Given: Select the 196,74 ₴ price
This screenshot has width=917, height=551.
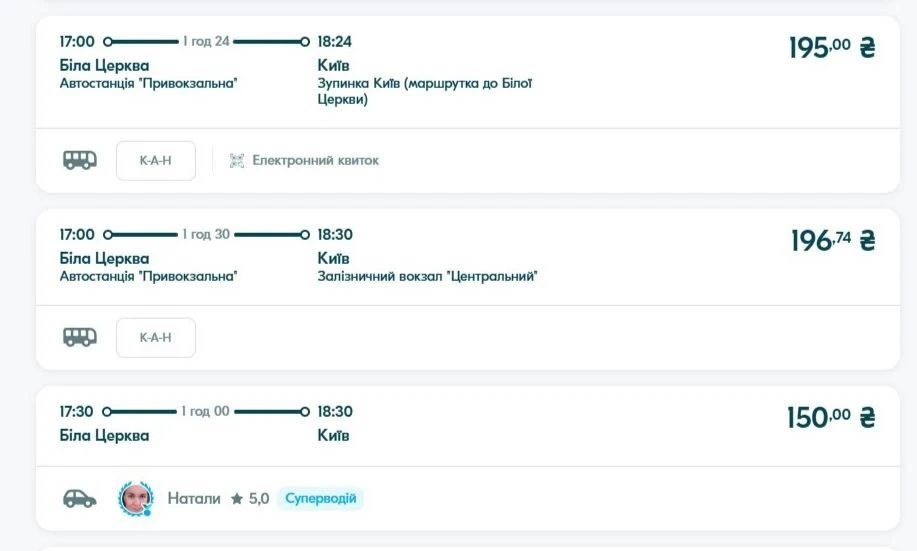Looking at the screenshot, I should coord(833,240).
